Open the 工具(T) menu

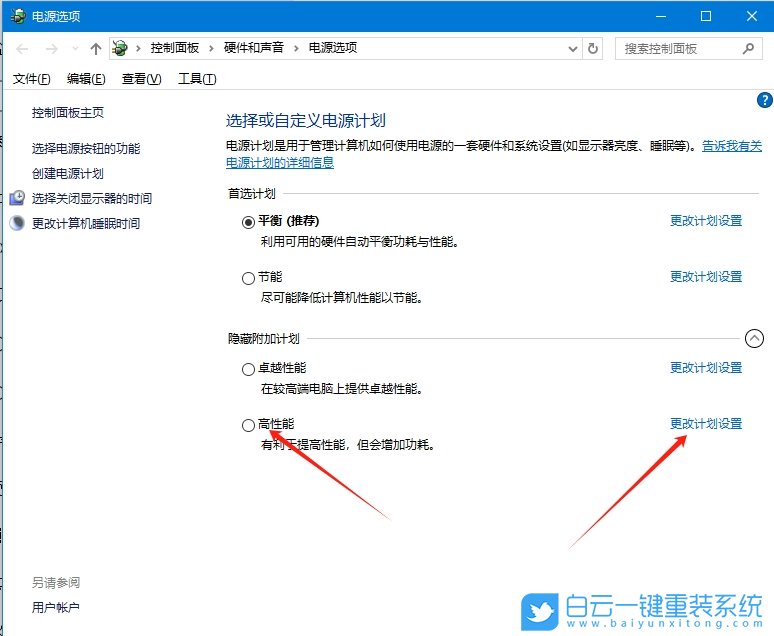click(x=197, y=79)
